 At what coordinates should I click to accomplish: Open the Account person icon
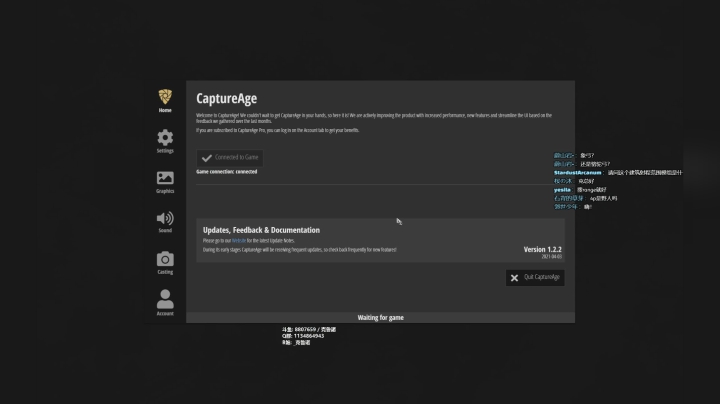click(165, 299)
